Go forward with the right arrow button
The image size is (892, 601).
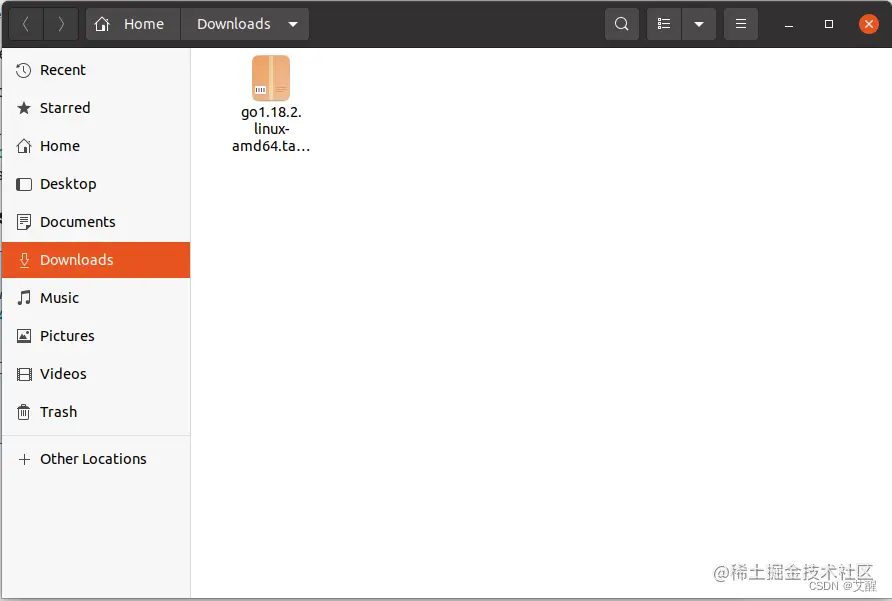61,24
